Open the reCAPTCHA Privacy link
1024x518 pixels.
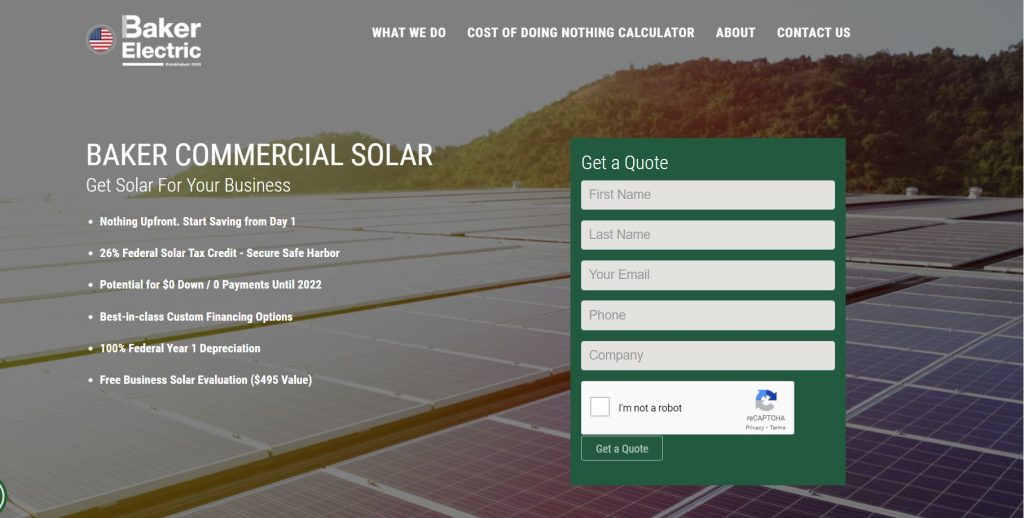pos(754,428)
